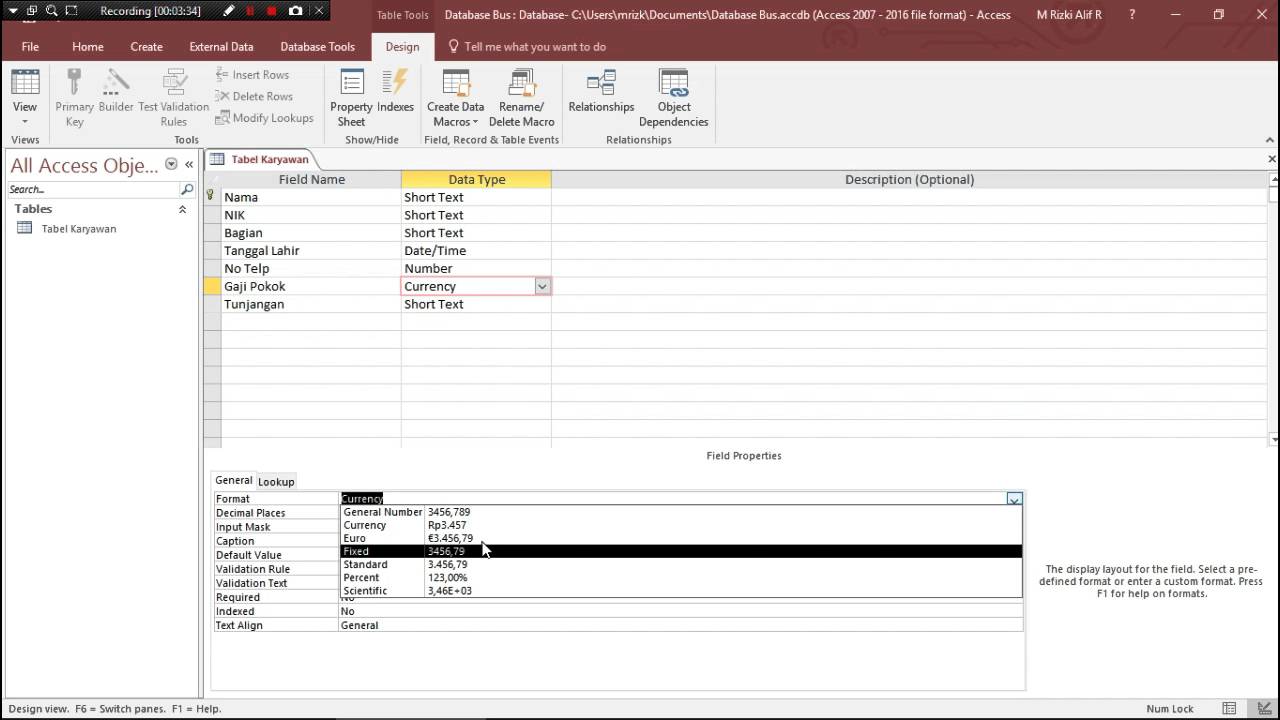Switch to External Data tab
The image size is (1280, 720).
click(x=221, y=46)
